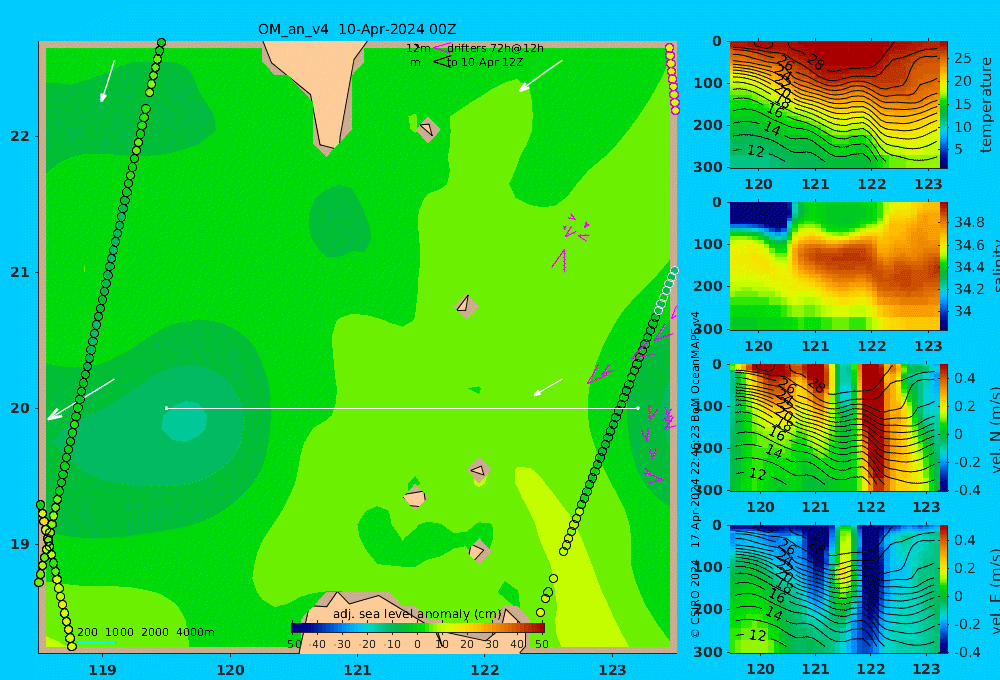Screen dimensions: 1000x680
Task: Click the latitude label 19 on map axis
Action: coord(20,544)
